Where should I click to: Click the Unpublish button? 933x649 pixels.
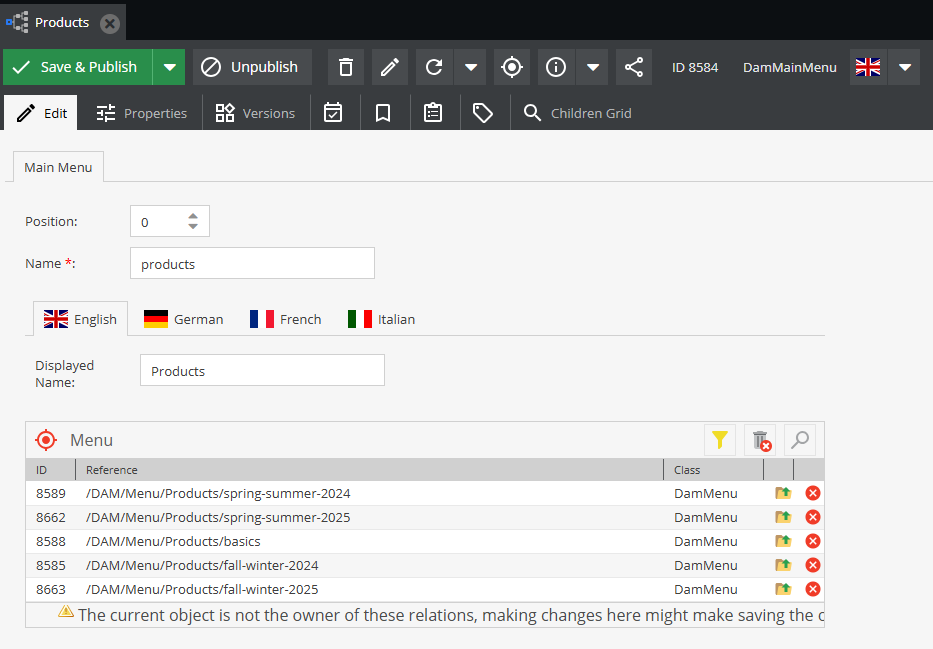pos(252,67)
